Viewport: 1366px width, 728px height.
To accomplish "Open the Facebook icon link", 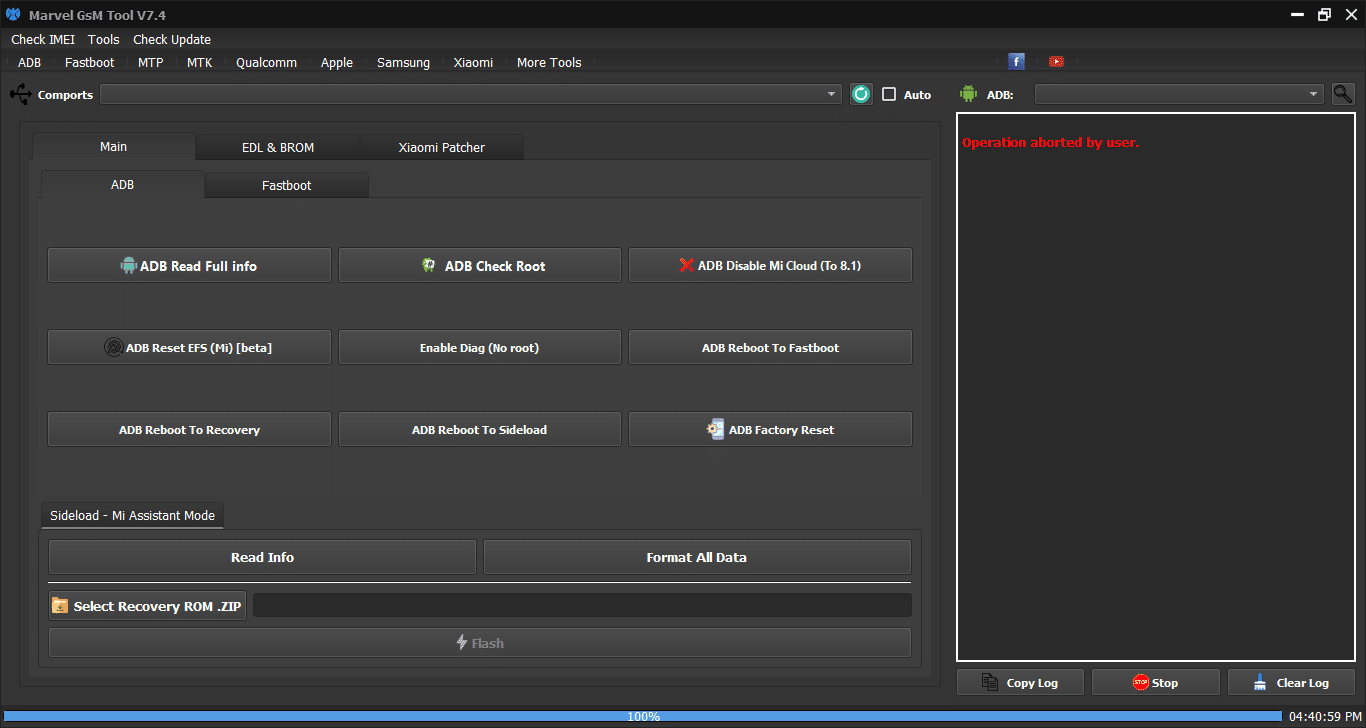I will pyautogui.click(x=1016, y=62).
